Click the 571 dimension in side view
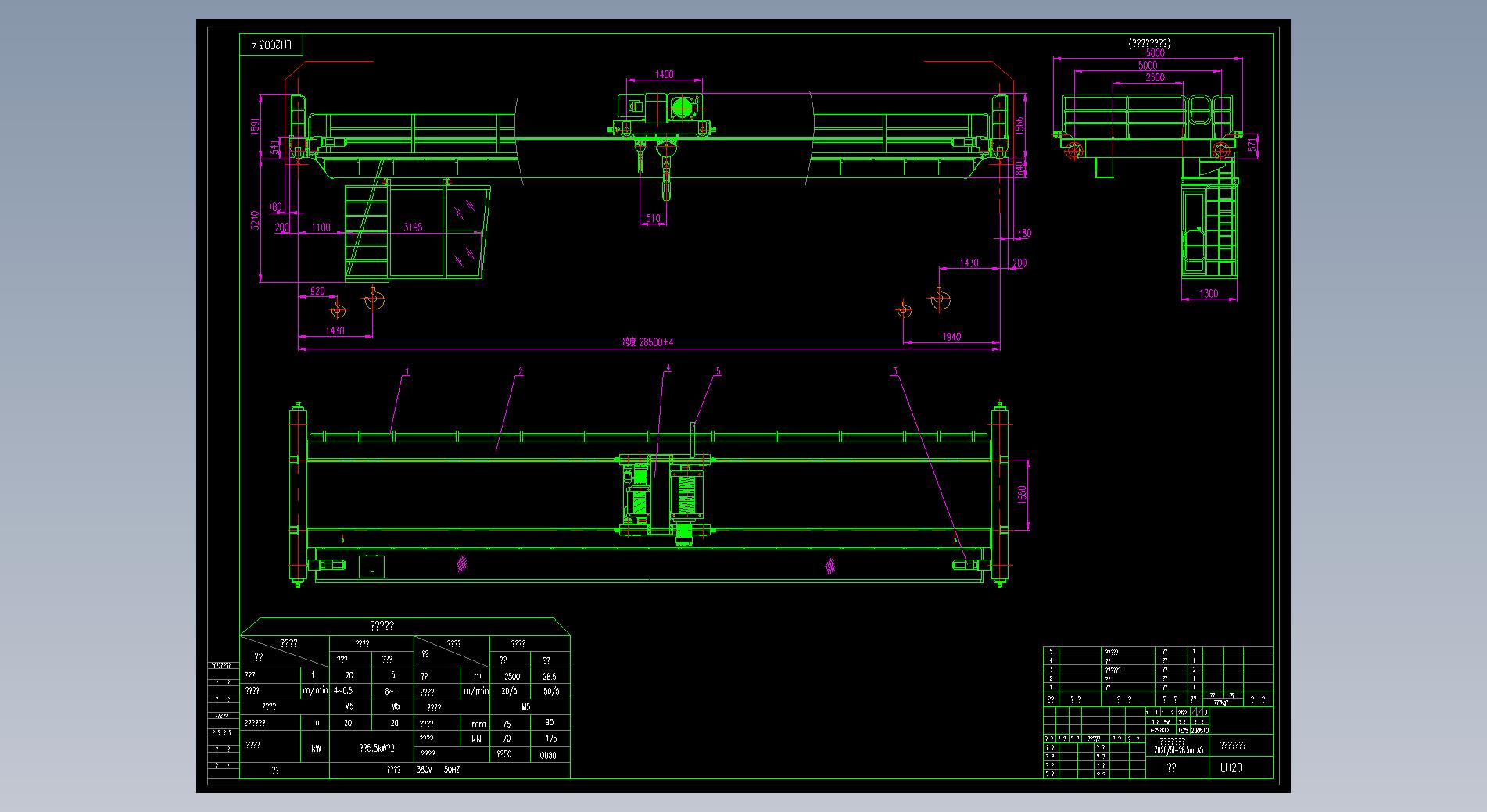The image size is (1487, 812). [x=1252, y=144]
